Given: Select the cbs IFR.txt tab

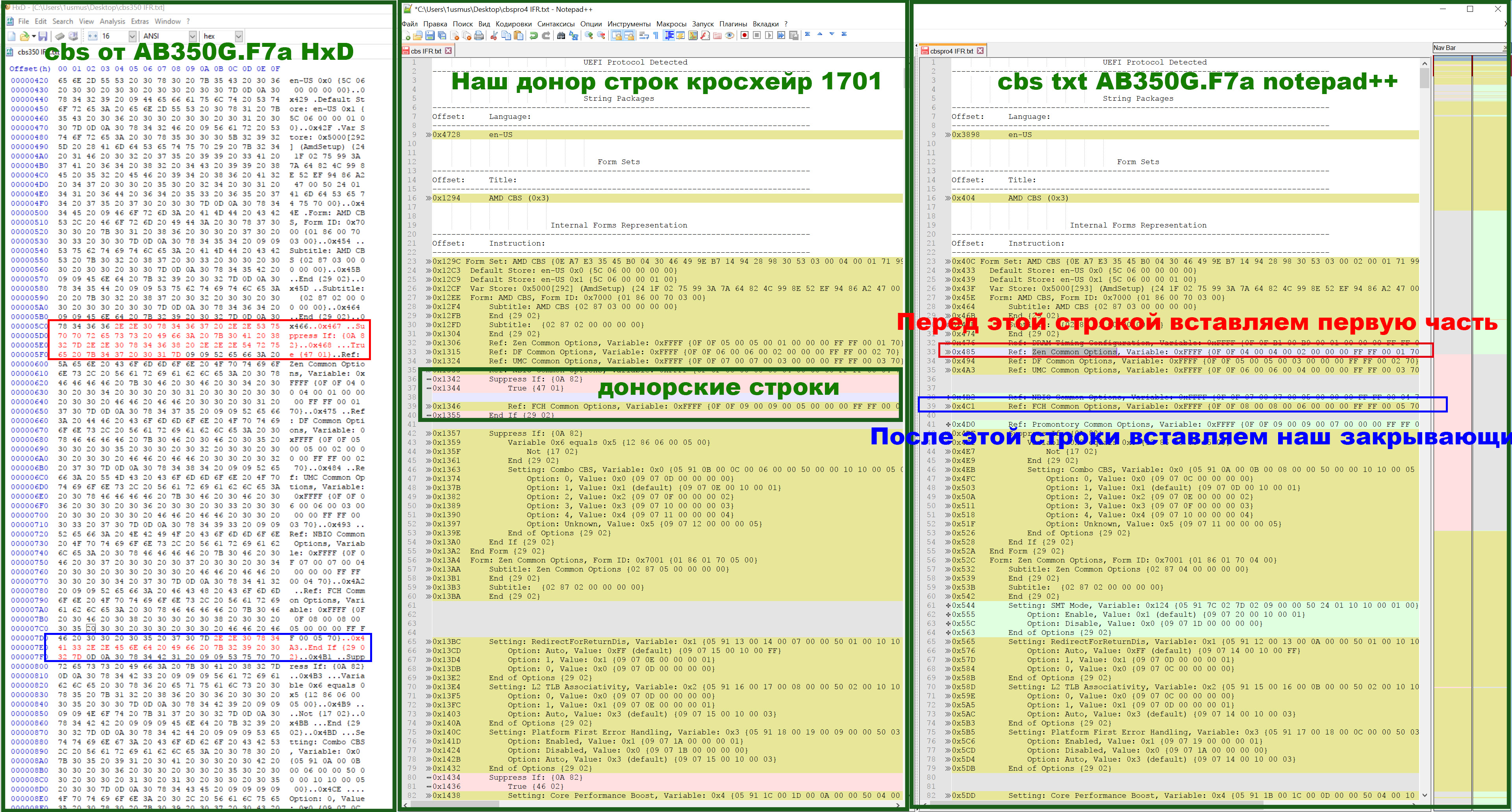Looking at the screenshot, I should point(426,51).
